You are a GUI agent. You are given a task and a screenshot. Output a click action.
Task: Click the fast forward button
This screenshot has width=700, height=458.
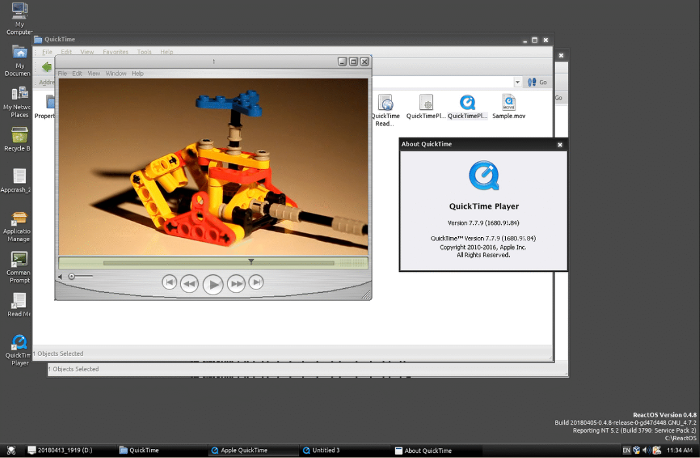(236, 283)
